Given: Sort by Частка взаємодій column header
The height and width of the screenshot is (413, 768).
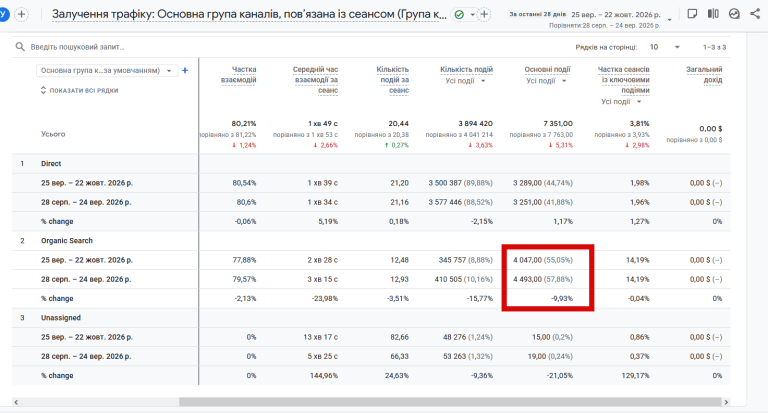Looking at the screenshot, I should (x=239, y=74).
